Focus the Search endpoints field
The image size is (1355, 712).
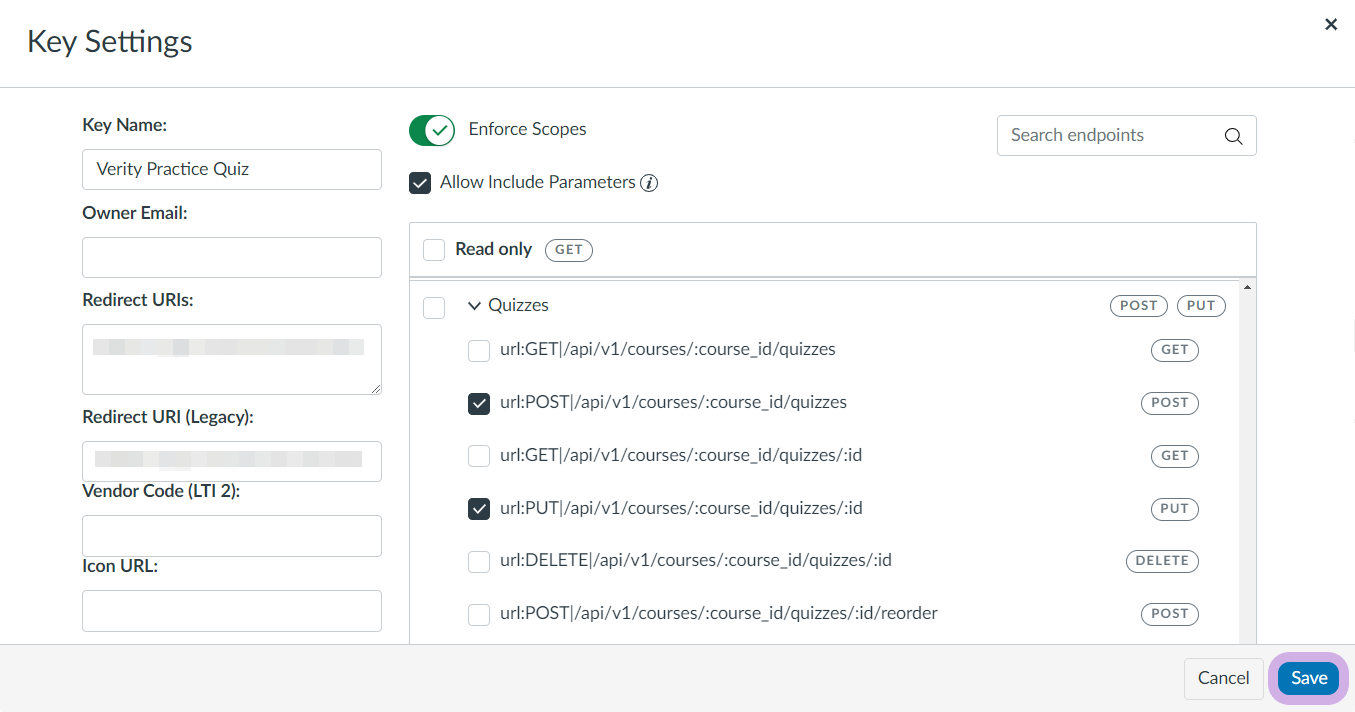(x=1127, y=136)
